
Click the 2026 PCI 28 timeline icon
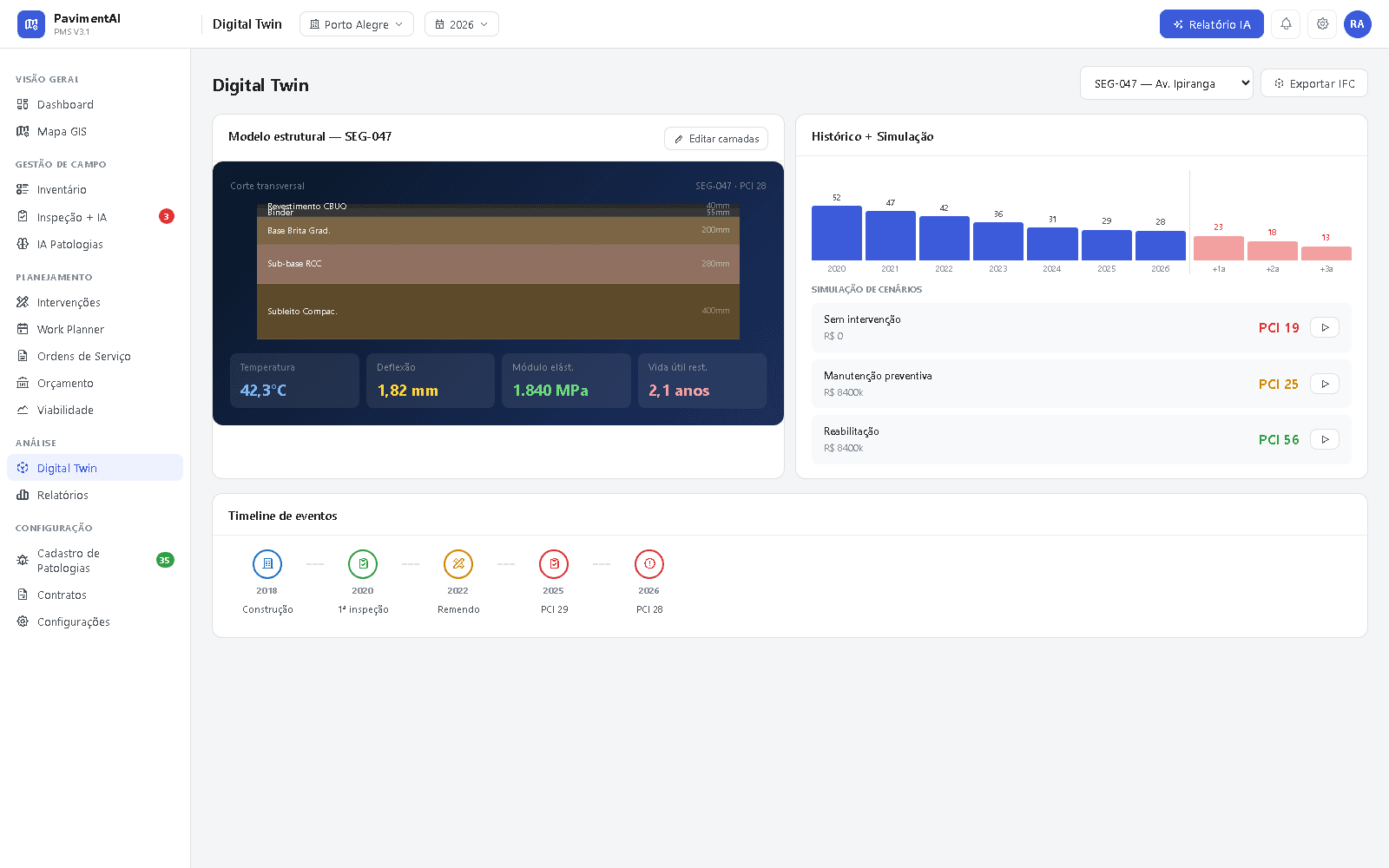(x=649, y=564)
